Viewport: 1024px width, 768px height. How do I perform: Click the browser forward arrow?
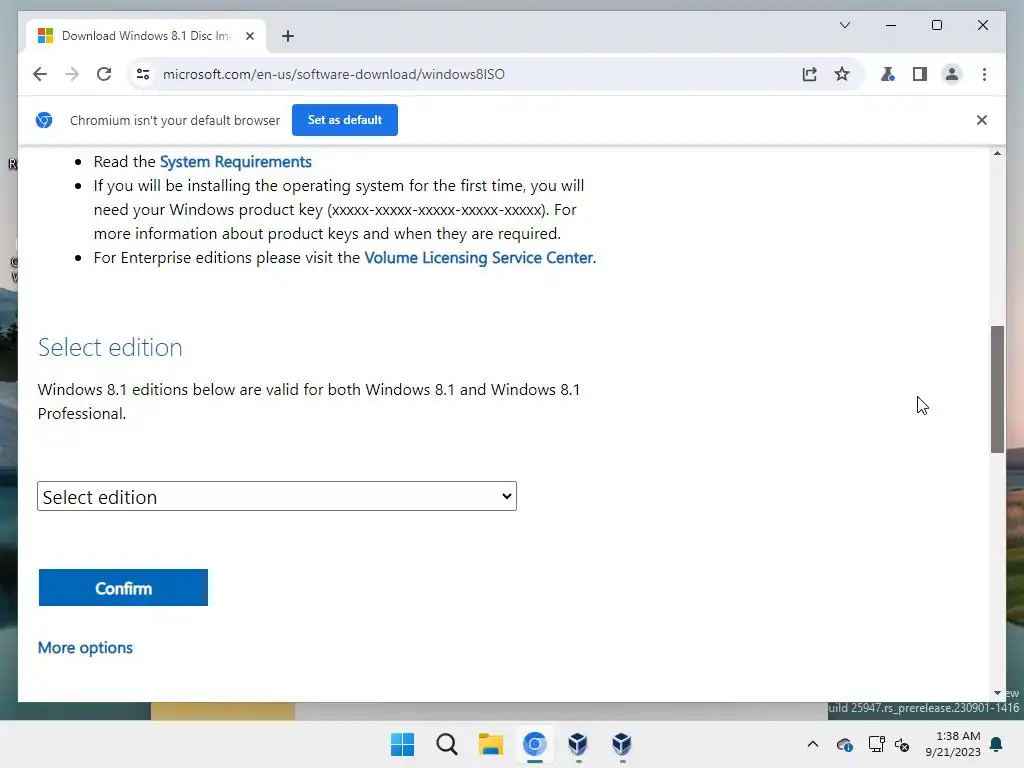(x=72, y=74)
